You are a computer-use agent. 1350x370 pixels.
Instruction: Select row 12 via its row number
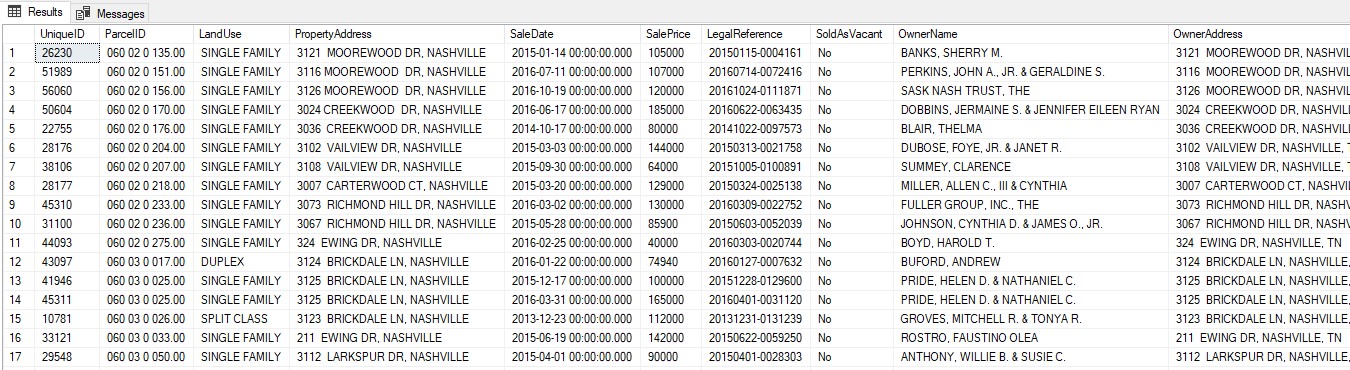tap(17, 262)
